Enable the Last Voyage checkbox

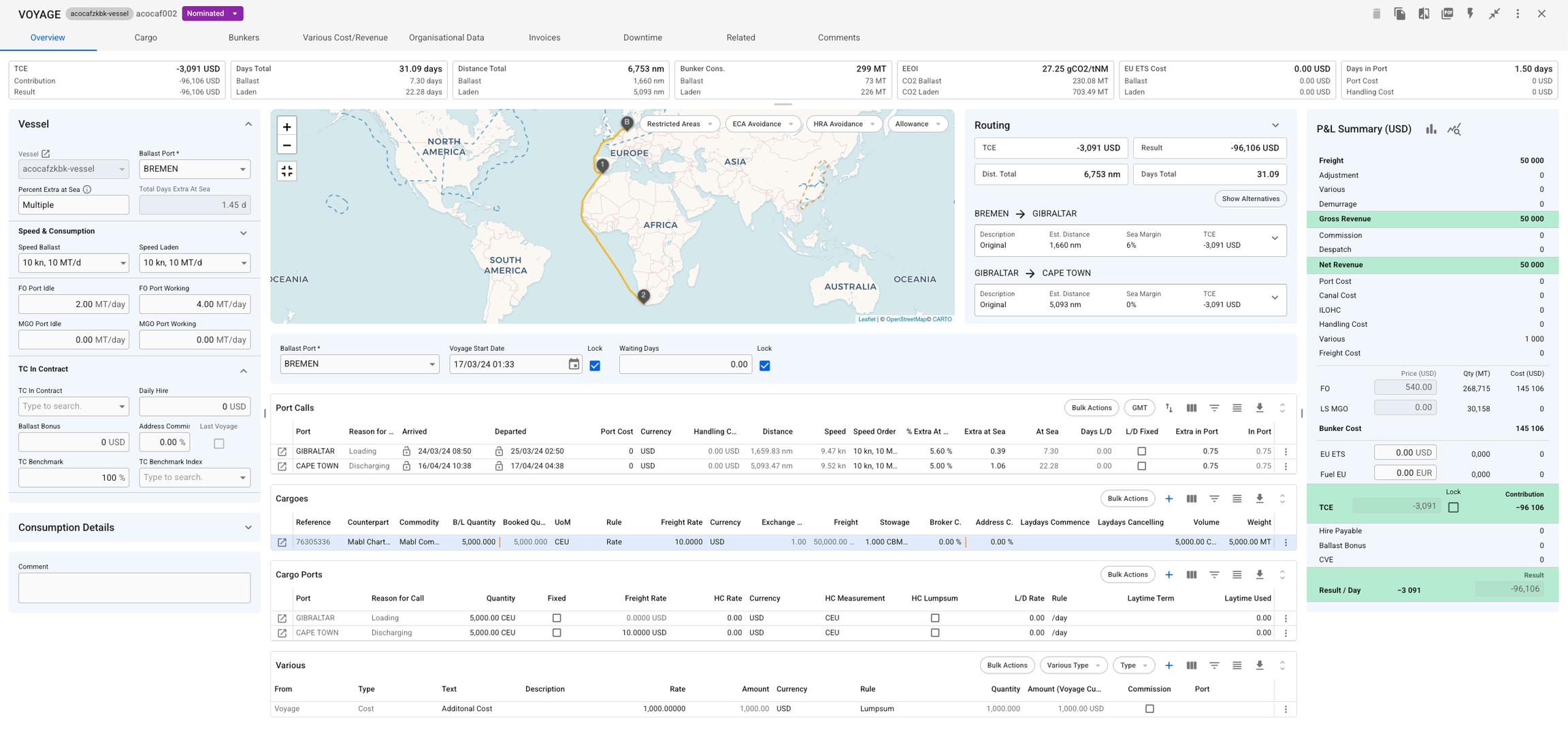218,443
